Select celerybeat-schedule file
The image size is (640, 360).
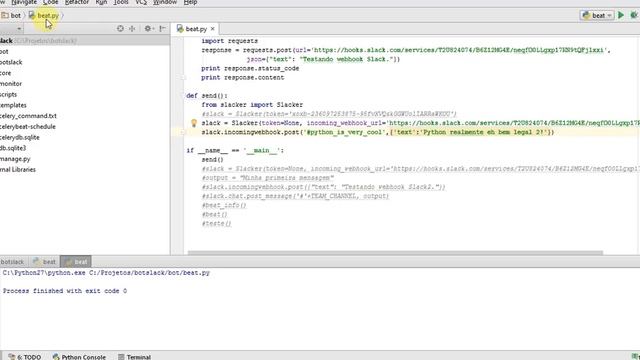coord(28,127)
